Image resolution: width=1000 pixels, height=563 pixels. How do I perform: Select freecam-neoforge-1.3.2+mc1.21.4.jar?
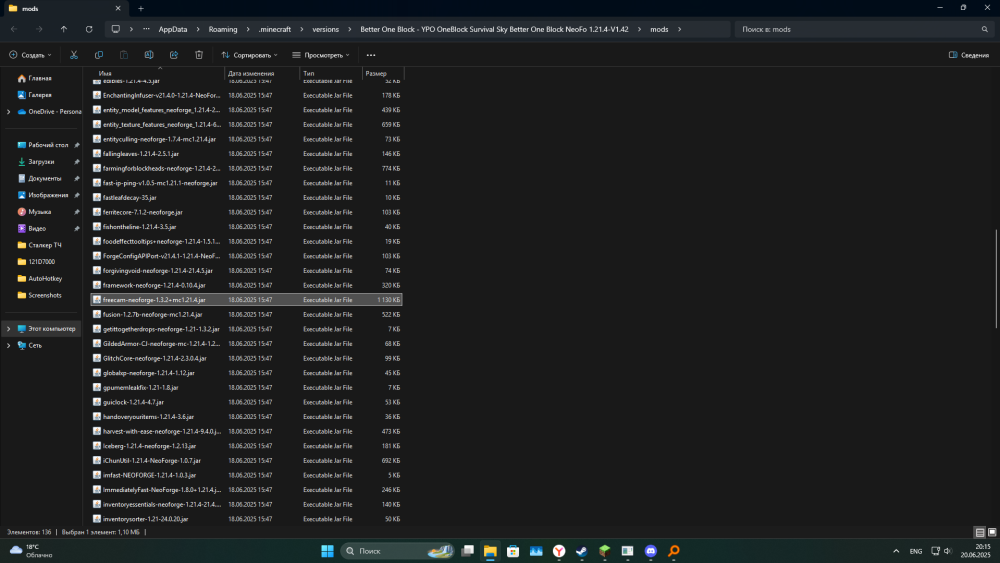[x=246, y=300]
